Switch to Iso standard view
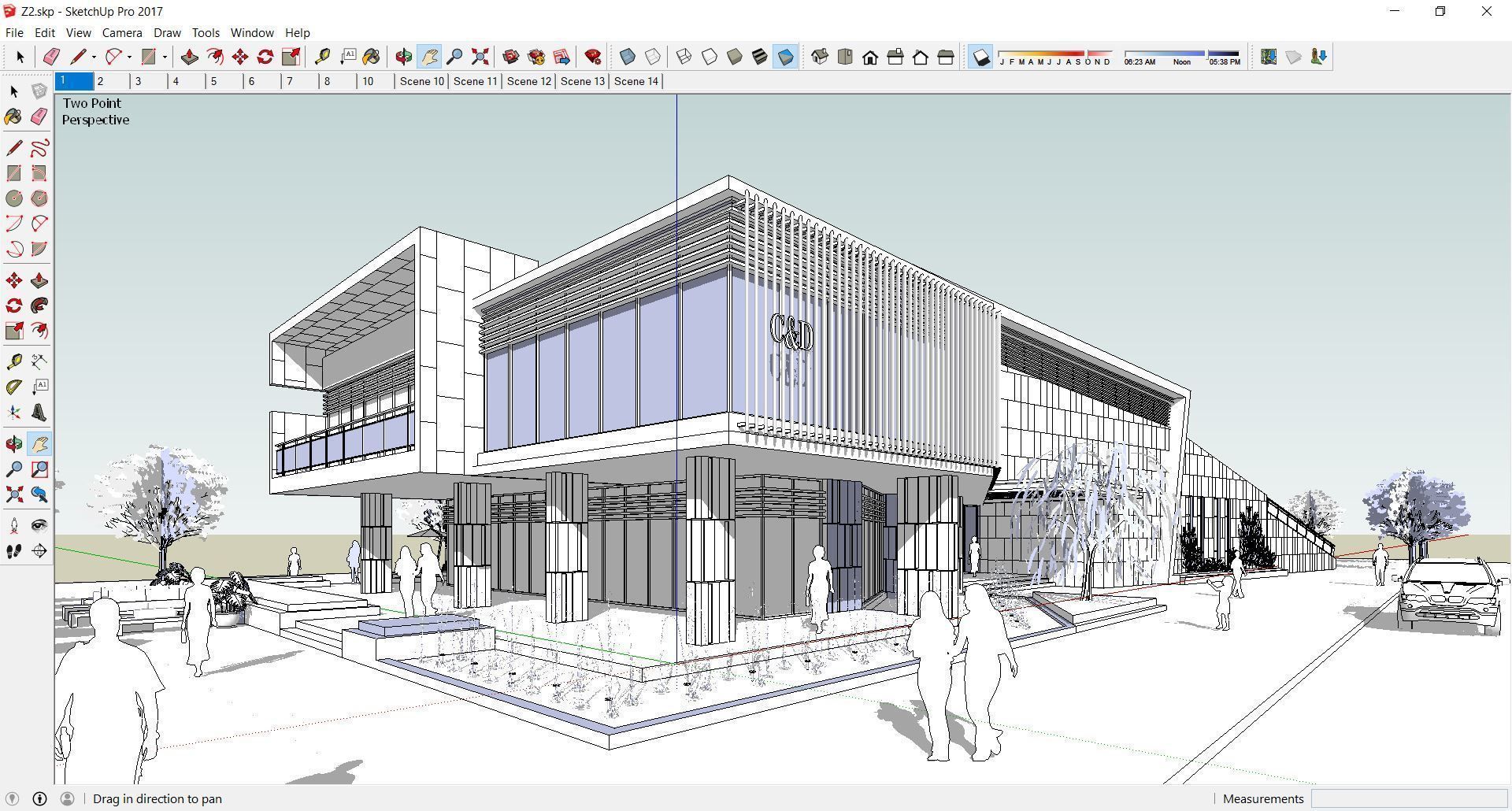Screen dimensions: 1512x811 (820, 57)
